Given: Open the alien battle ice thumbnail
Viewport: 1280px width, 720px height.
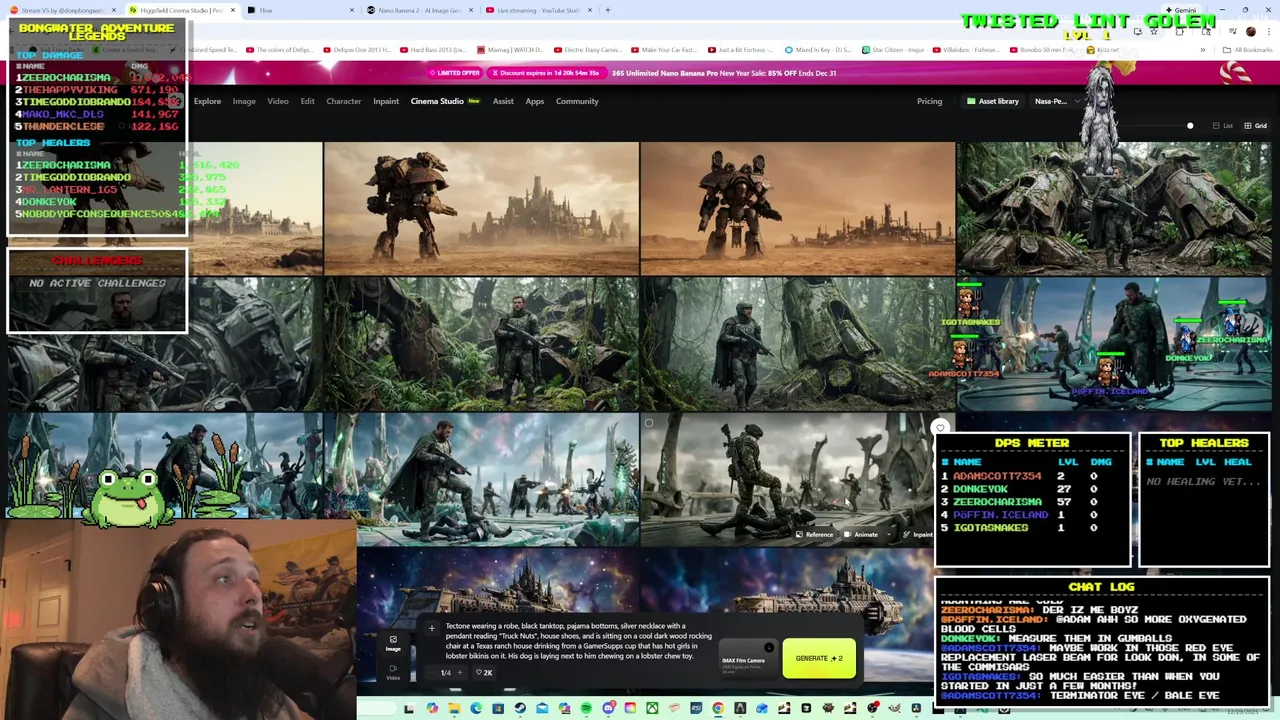Looking at the screenshot, I should point(481,480).
